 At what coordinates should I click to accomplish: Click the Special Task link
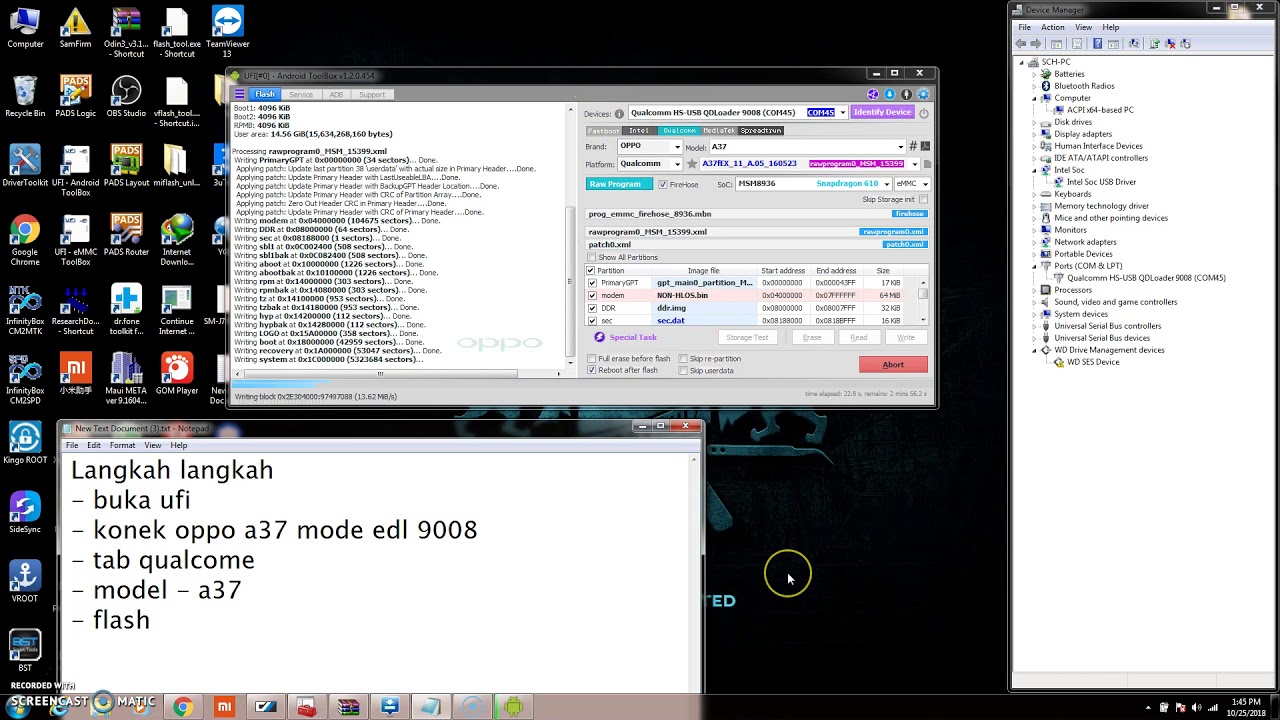coord(633,337)
